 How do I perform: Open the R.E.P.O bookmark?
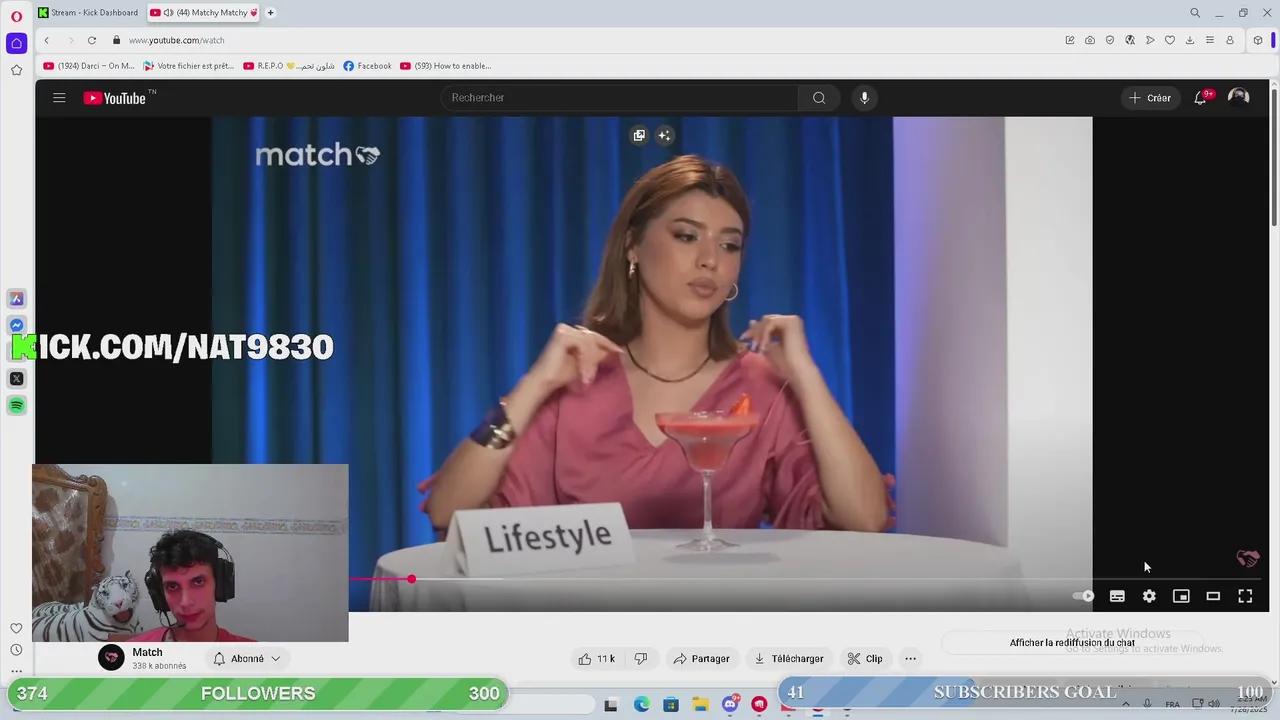point(289,66)
